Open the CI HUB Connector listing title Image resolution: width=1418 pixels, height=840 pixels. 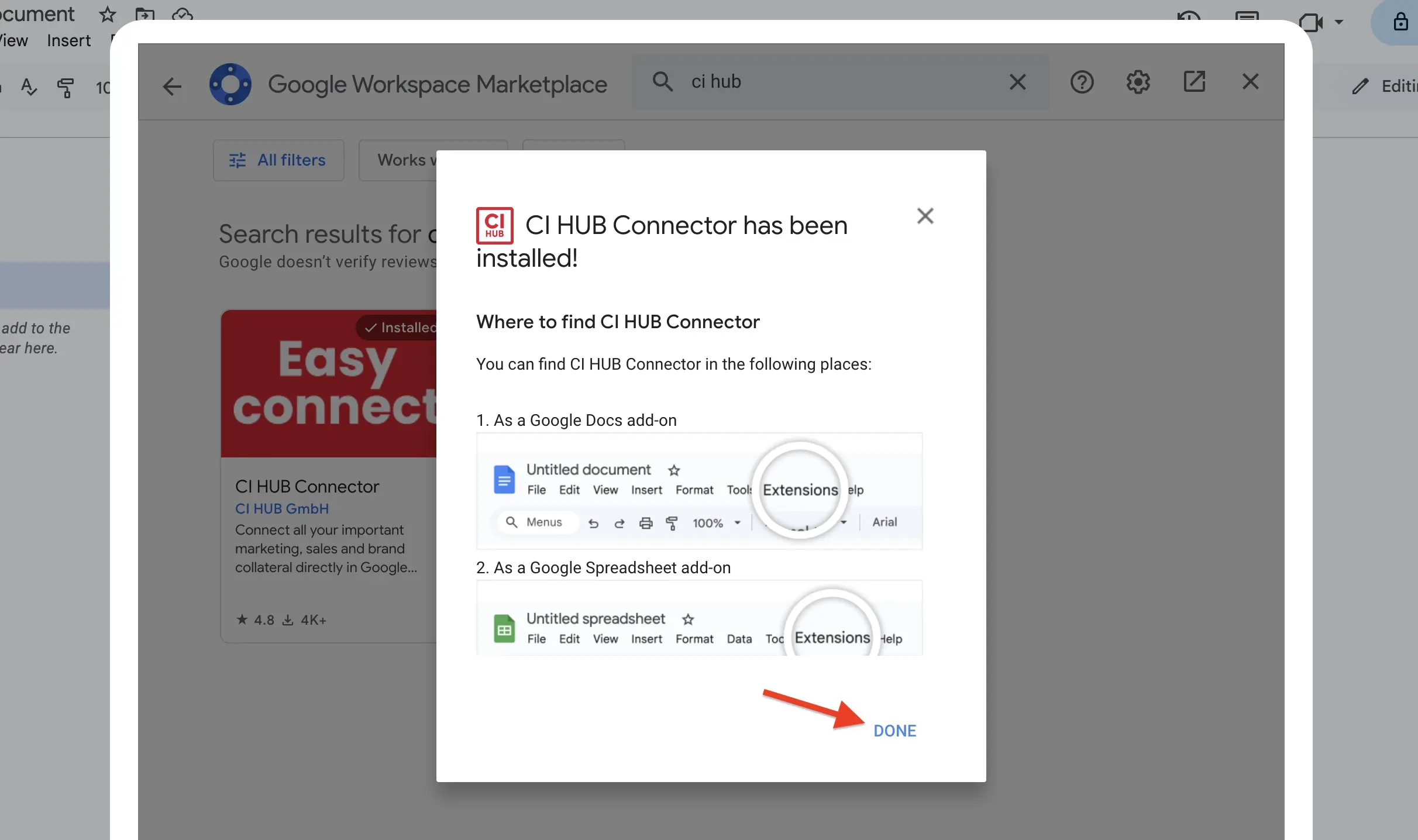(307, 486)
